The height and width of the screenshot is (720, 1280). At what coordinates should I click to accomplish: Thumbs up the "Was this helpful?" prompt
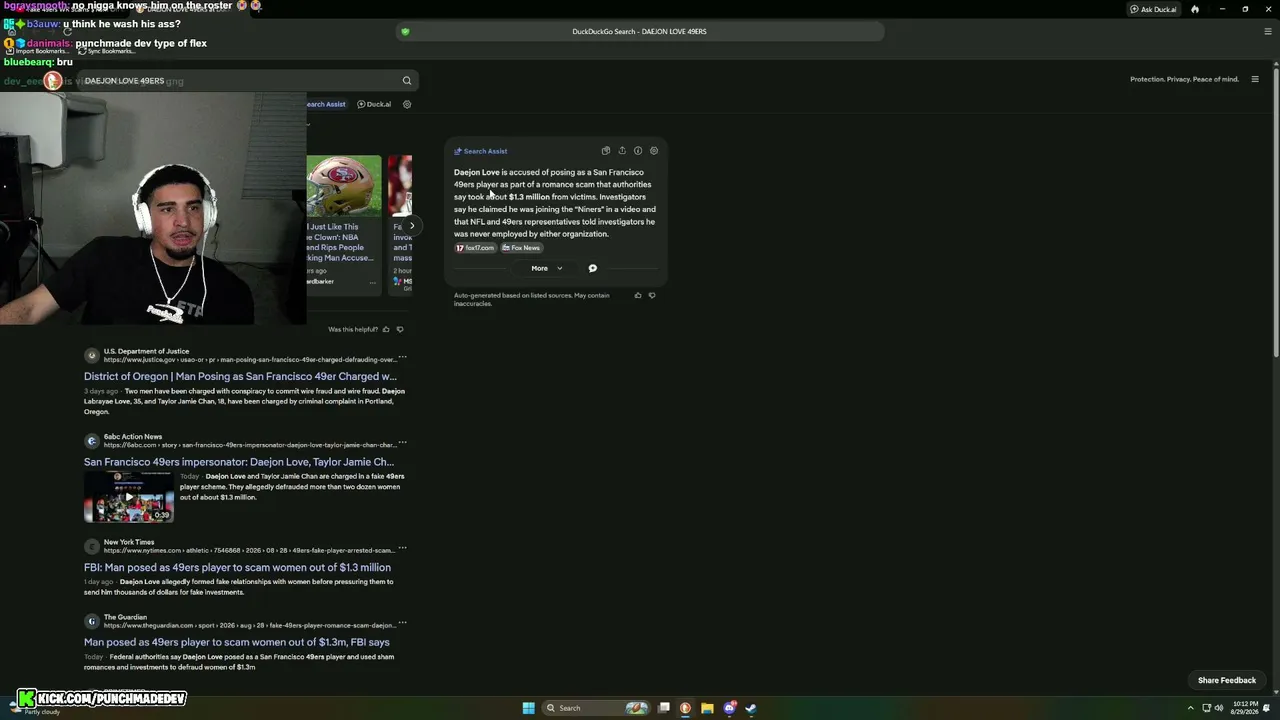coord(386,329)
